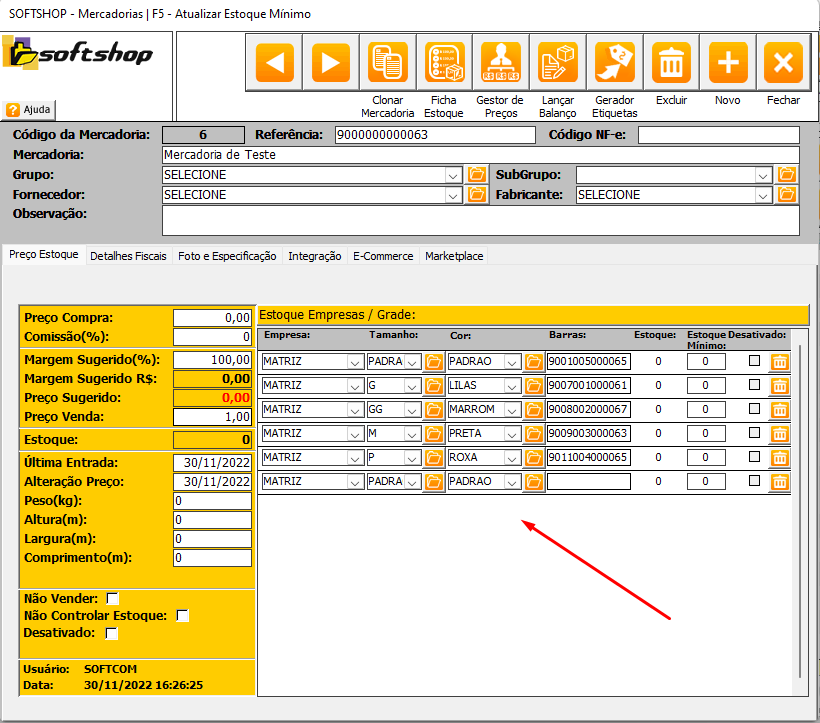Enable the Não Vender checkbox
This screenshot has height=723, width=820.
(113, 598)
